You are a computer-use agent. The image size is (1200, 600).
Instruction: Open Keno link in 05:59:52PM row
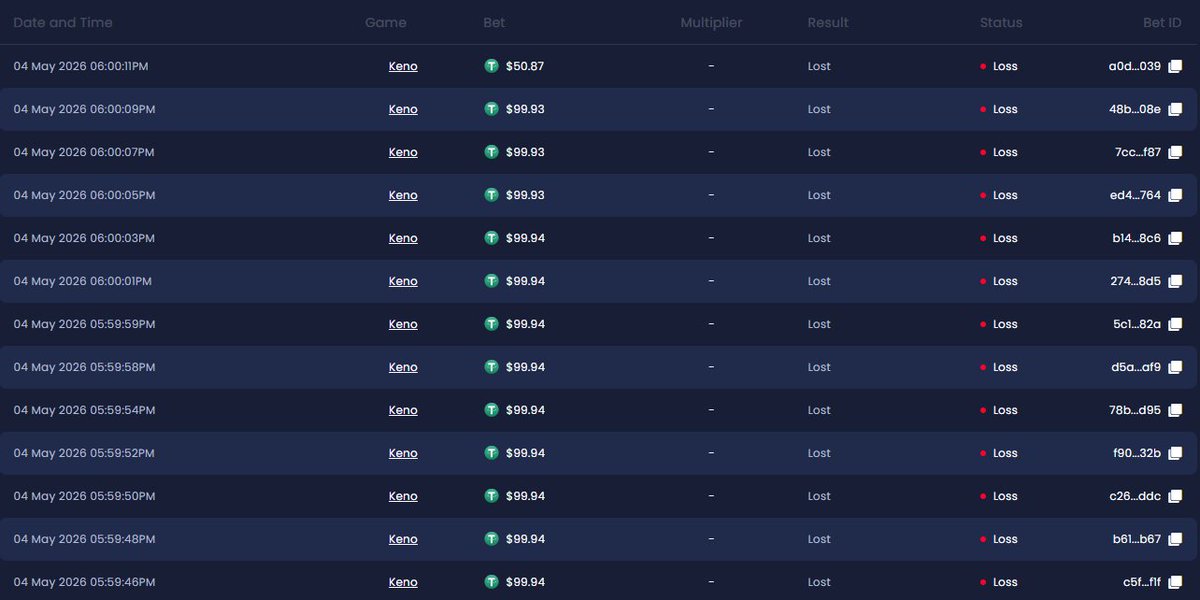403,453
